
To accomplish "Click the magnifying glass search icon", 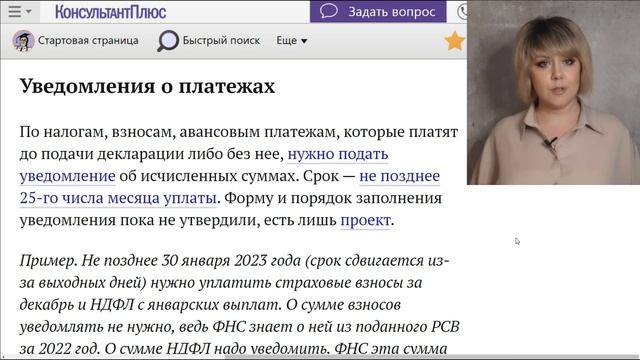I will tap(168, 41).
